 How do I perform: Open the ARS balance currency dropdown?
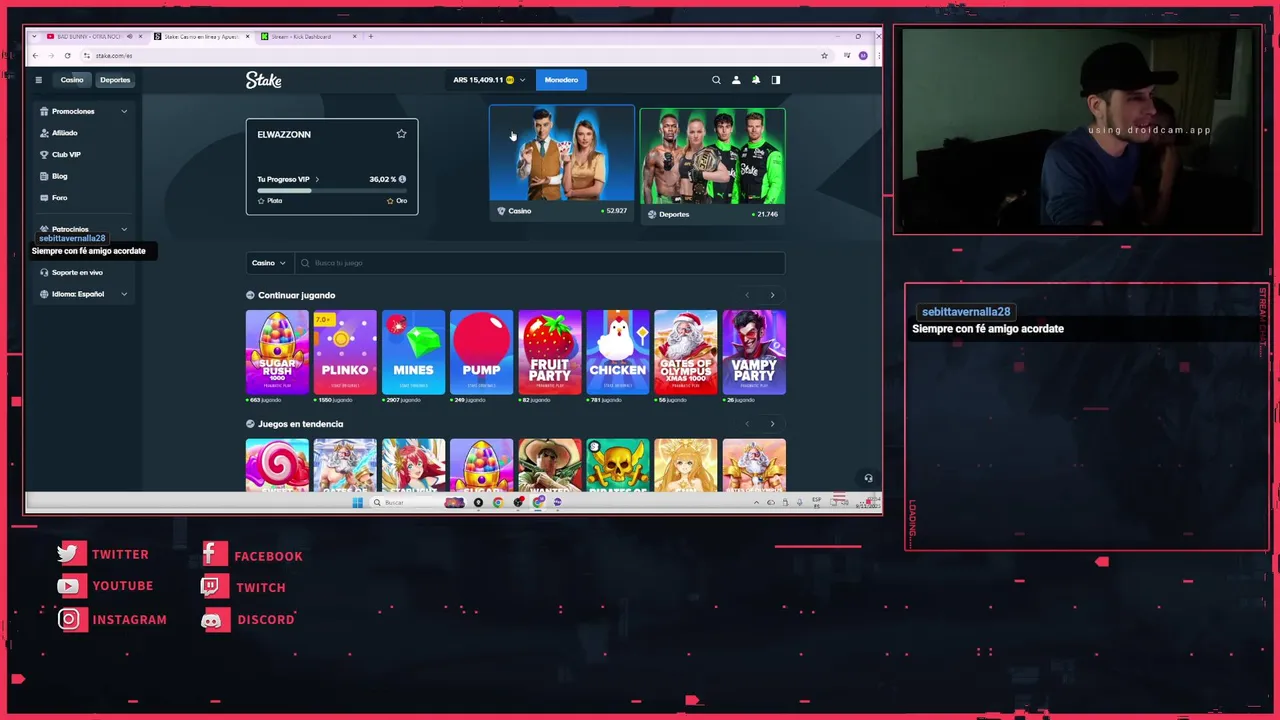[489, 80]
